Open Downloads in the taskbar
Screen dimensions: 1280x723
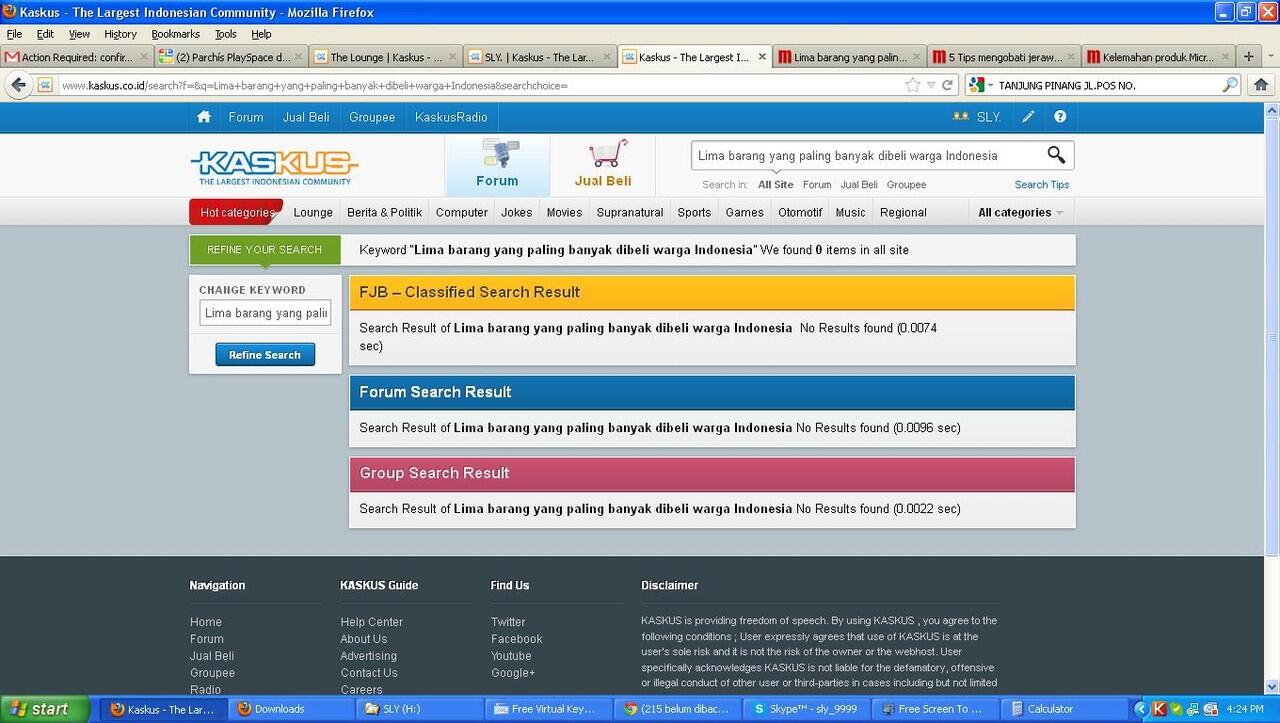pos(291,709)
